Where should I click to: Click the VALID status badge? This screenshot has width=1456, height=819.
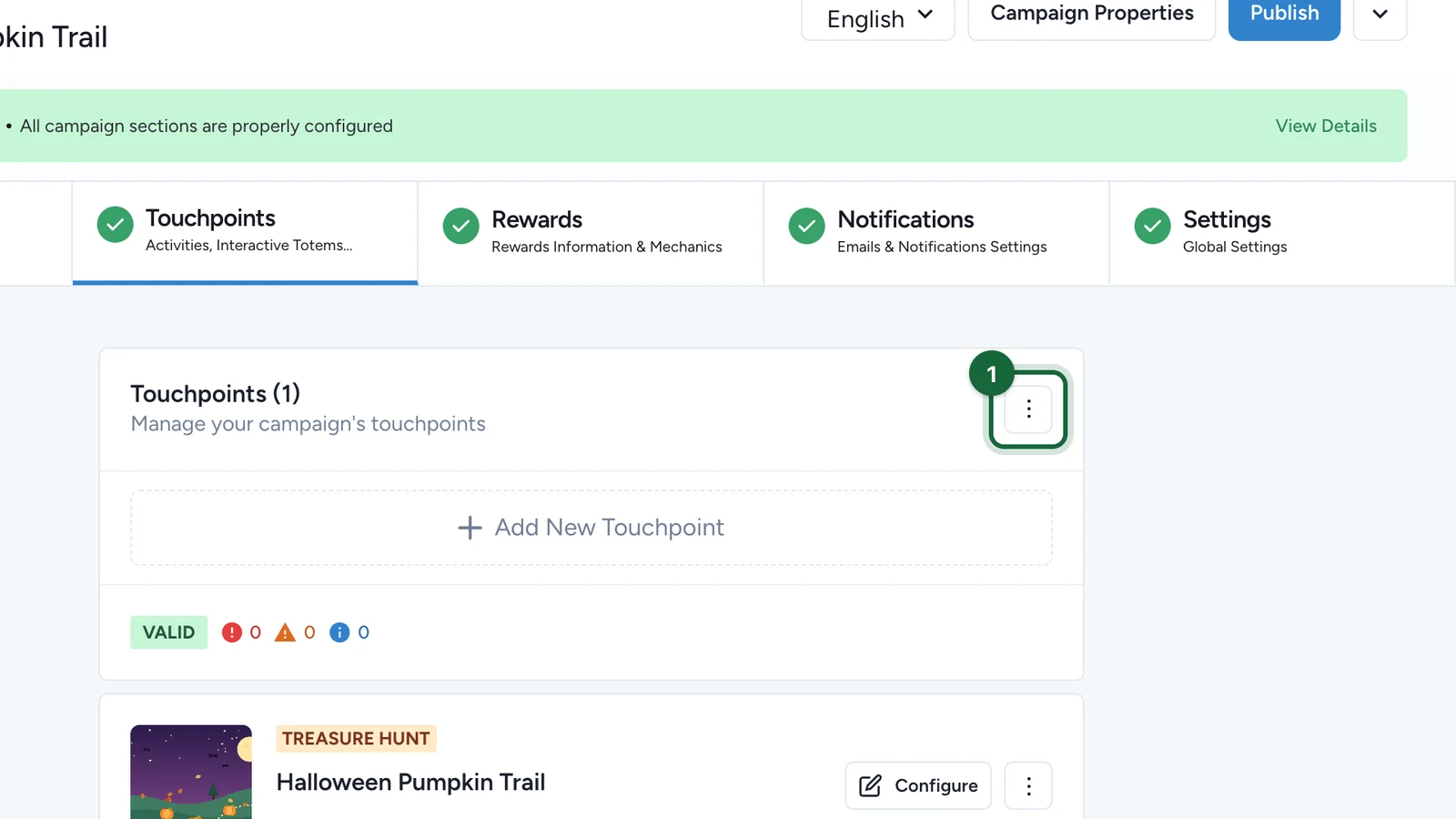(x=168, y=632)
